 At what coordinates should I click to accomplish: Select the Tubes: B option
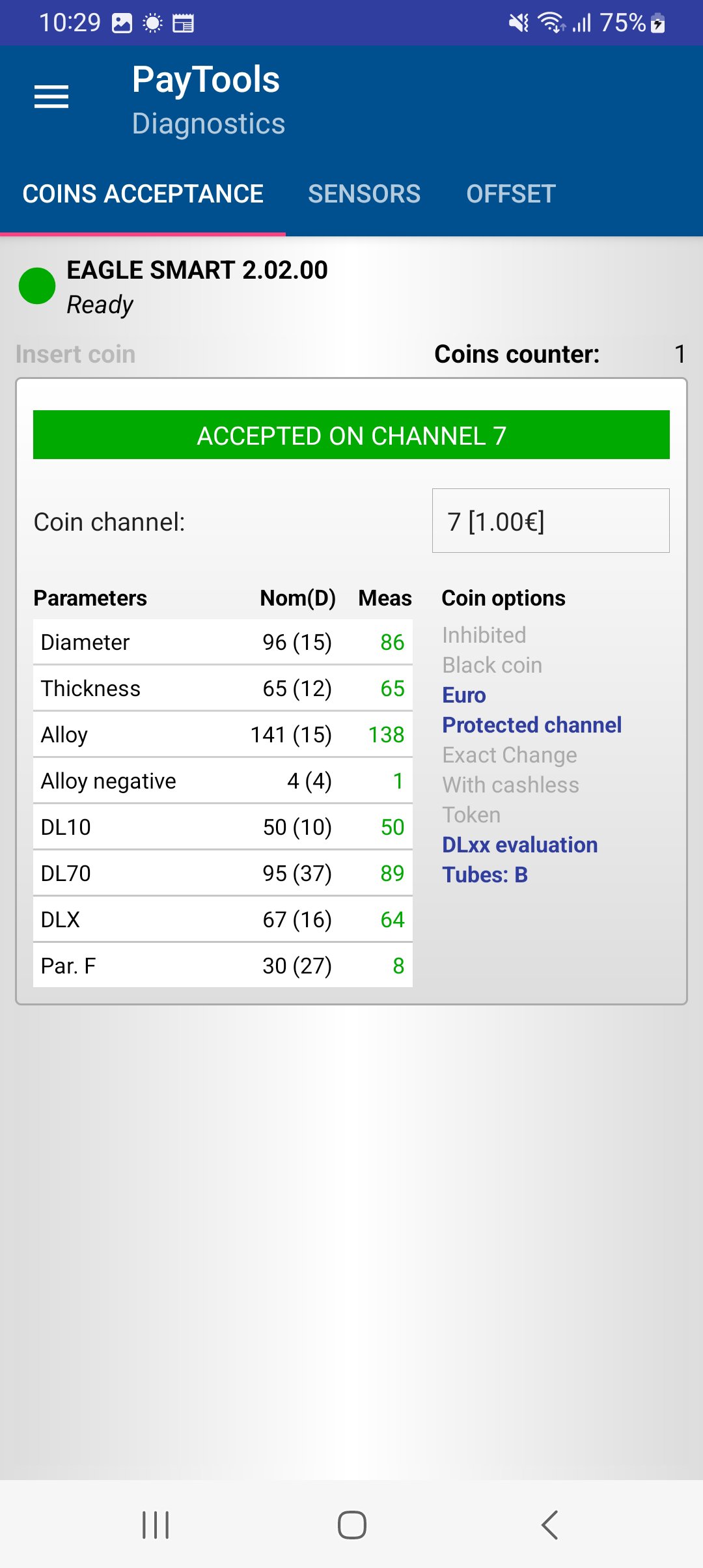485,875
